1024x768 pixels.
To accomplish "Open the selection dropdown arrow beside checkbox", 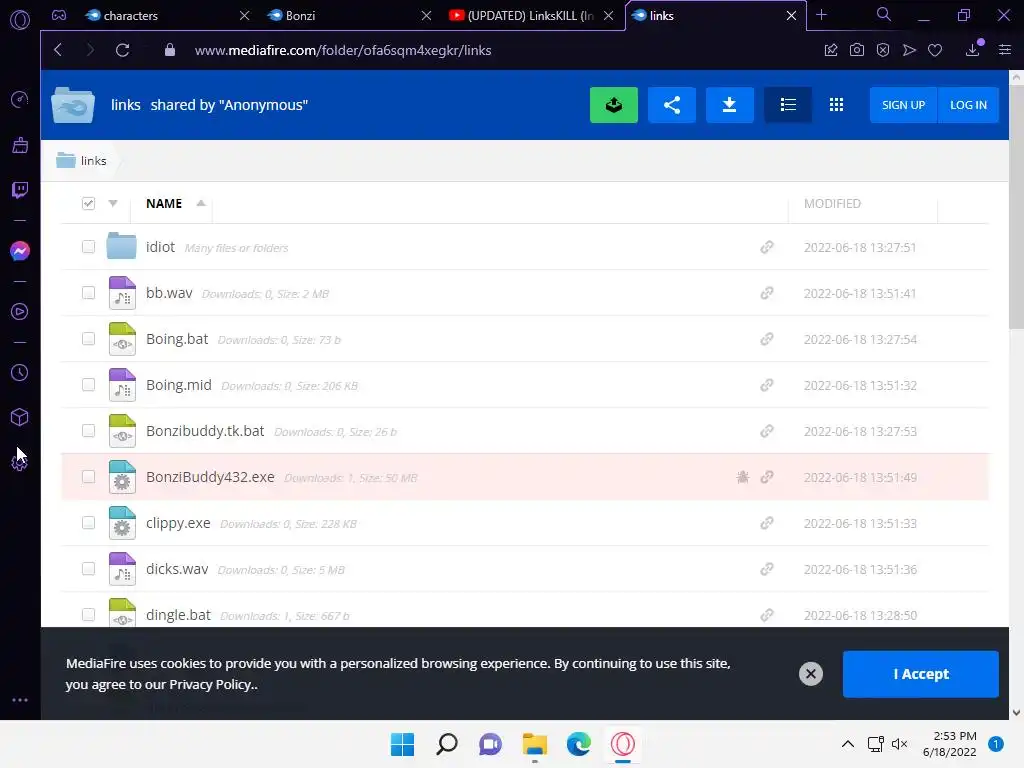I will click(113, 204).
